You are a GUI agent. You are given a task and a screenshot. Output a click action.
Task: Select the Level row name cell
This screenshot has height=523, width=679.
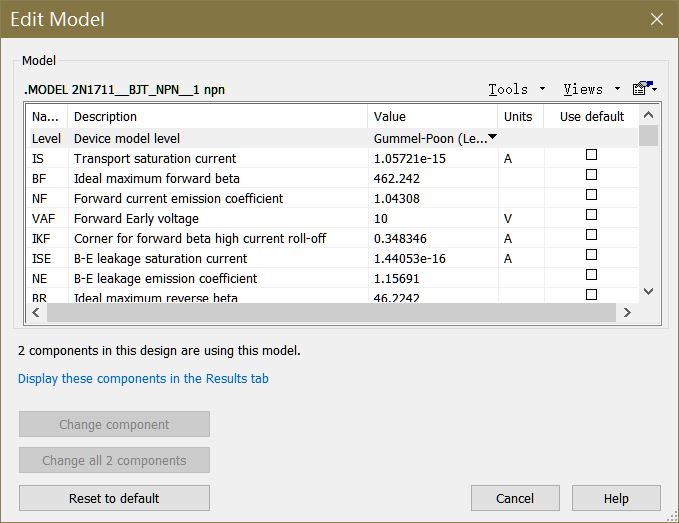[x=46, y=139]
